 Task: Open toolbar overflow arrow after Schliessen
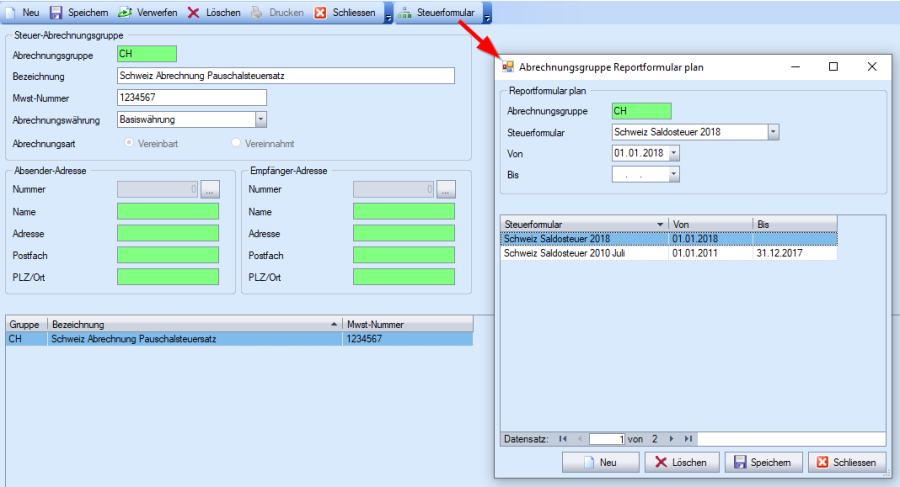pos(389,13)
